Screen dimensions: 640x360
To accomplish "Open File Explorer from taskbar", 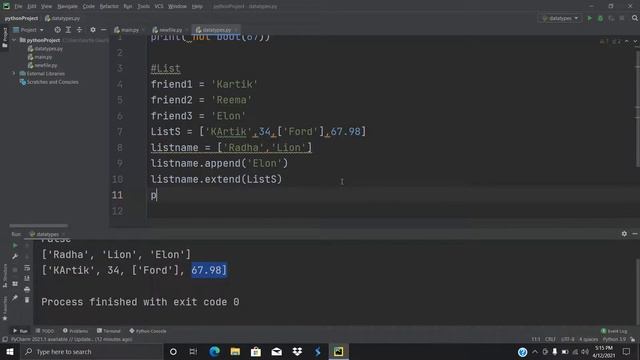I will coord(235,351).
